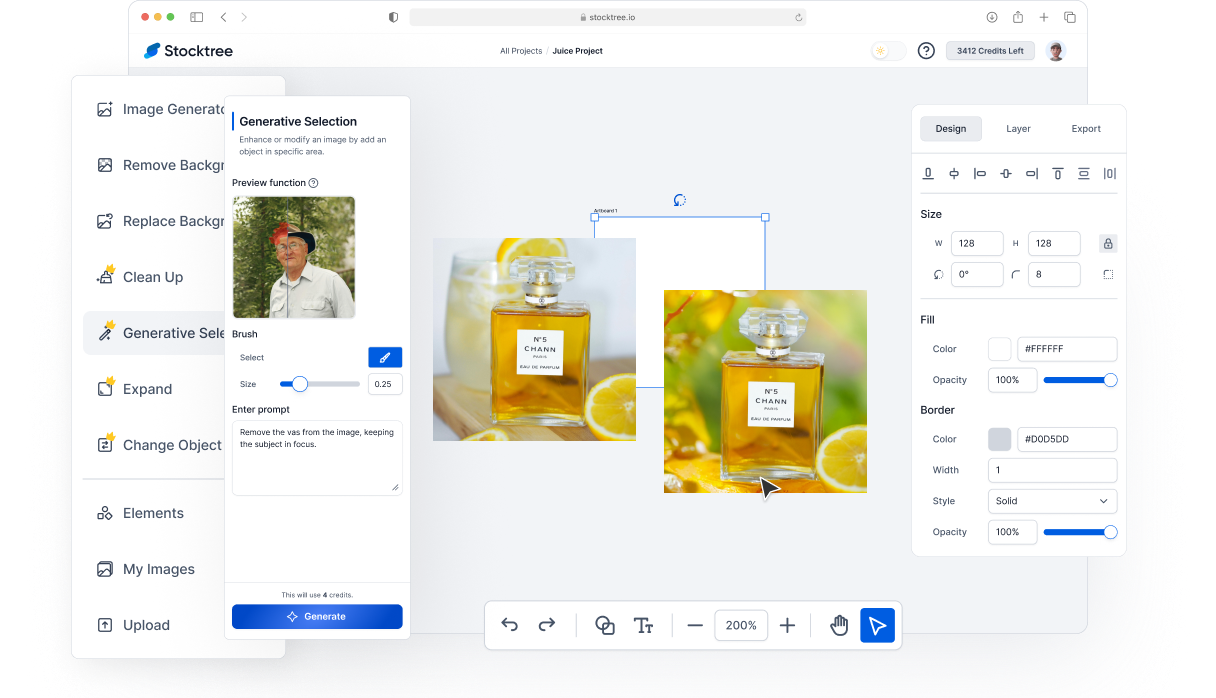Select the shapes tool in bottom toolbar

pos(605,625)
